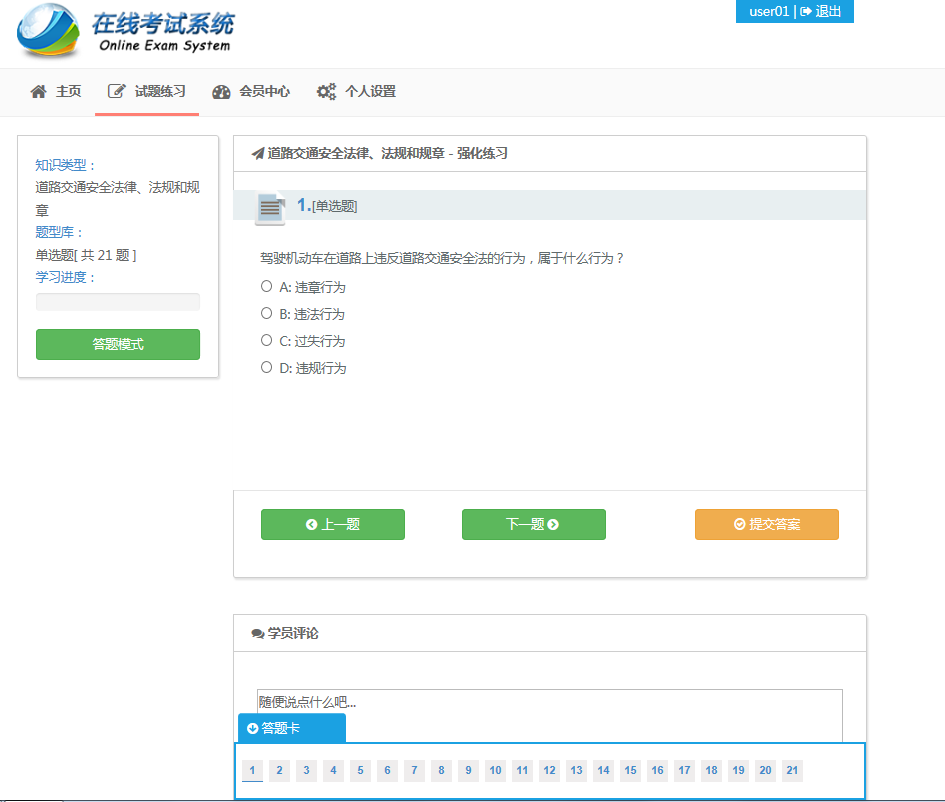Screen dimensions: 945x802
Task: Click the 学习进度 progress bar
Action: pyautogui.click(x=118, y=302)
